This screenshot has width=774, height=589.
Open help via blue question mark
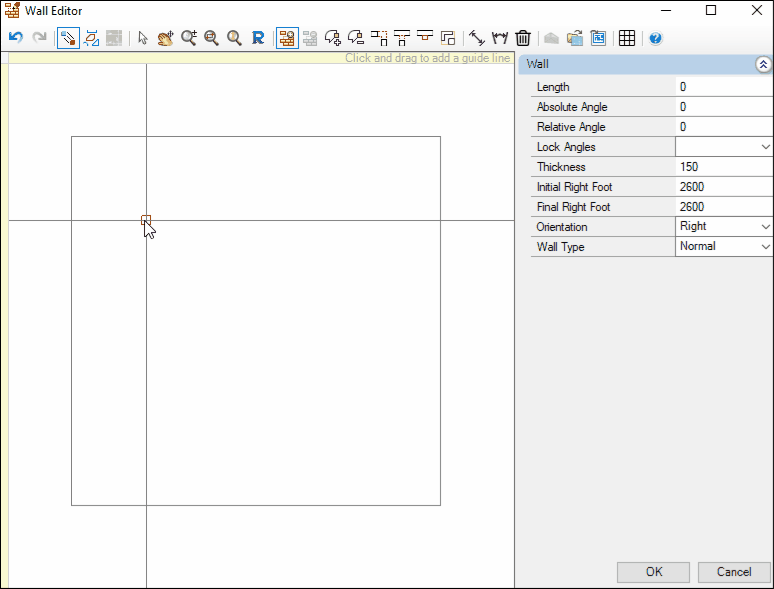tap(656, 38)
